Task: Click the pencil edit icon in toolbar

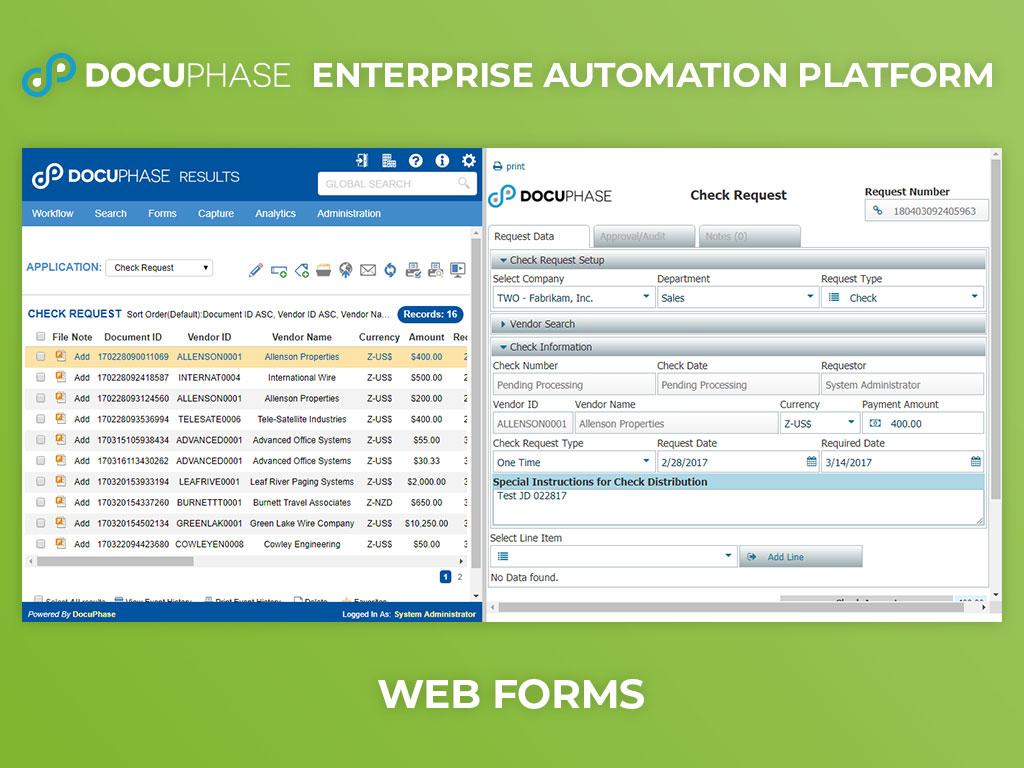Action: pos(256,270)
